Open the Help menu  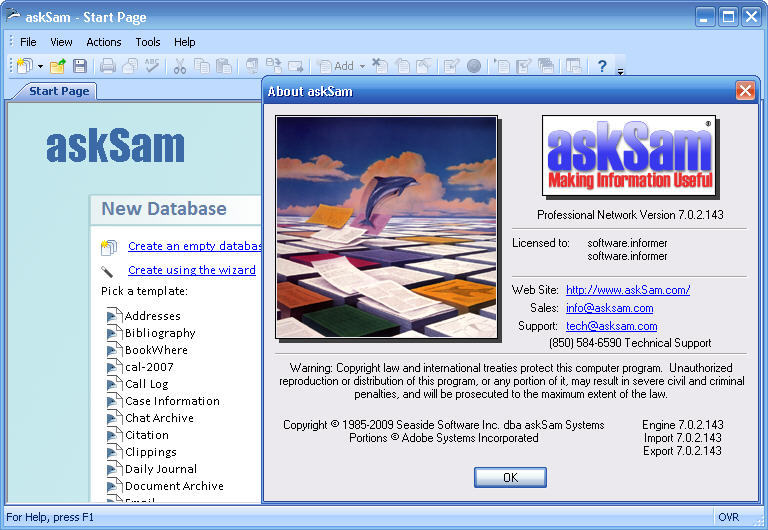pos(185,42)
